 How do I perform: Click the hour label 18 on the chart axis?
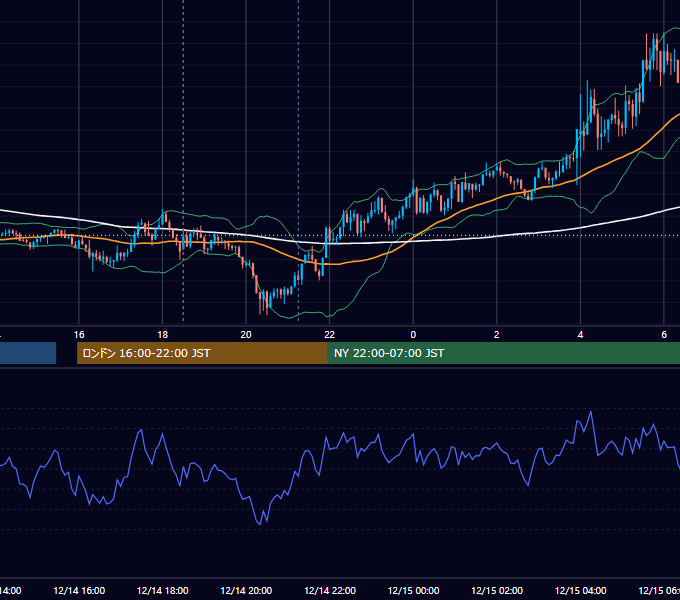click(163, 335)
